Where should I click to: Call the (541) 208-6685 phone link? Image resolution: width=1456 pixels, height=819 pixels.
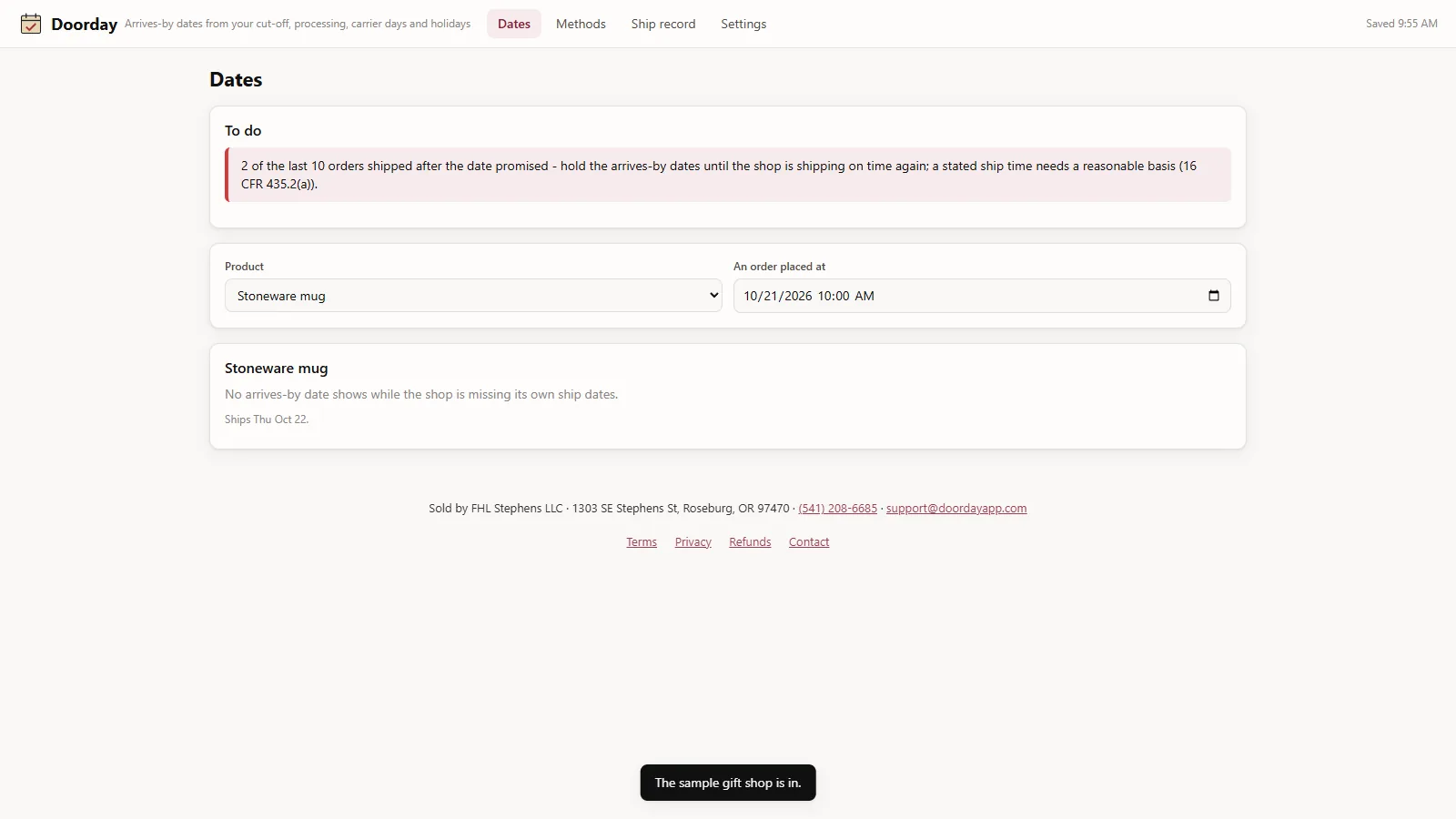coord(838,509)
